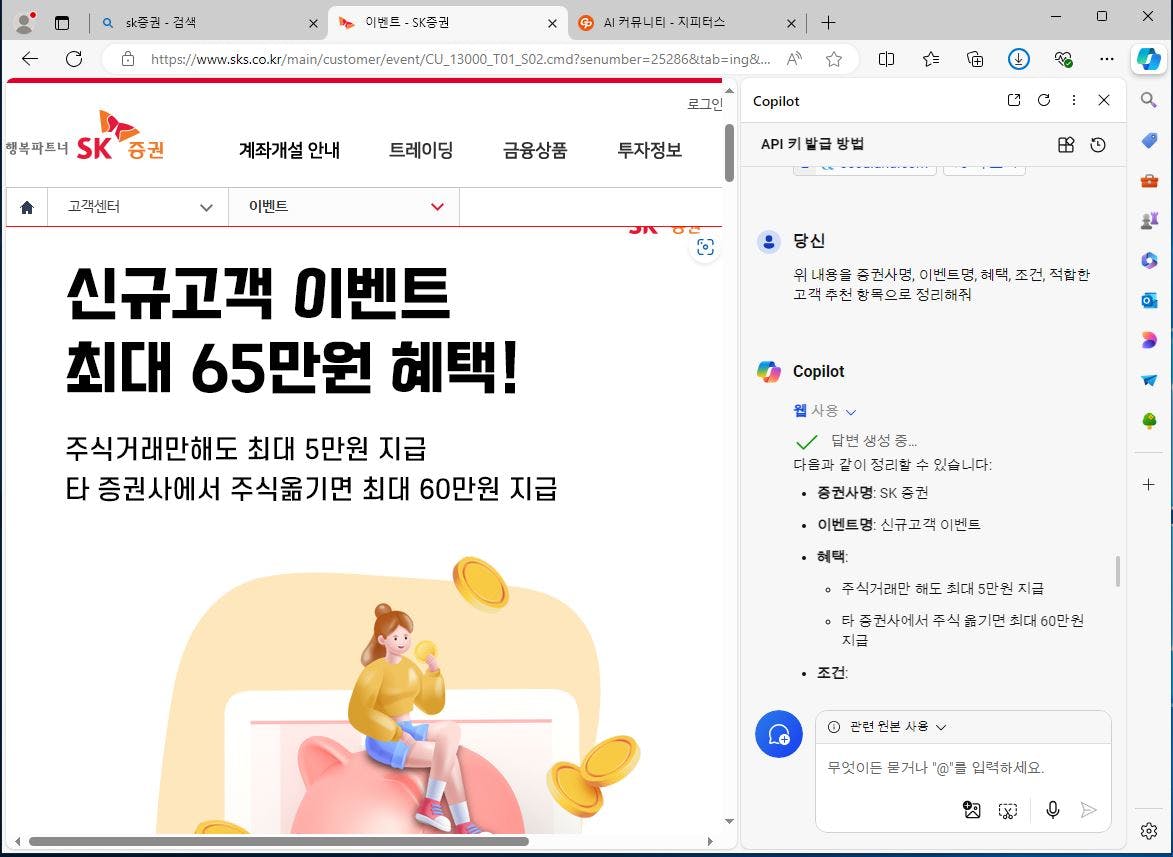Screen dimensions: 1173x857
Task: Close the Copilot pane
Action: (1103, 100)
